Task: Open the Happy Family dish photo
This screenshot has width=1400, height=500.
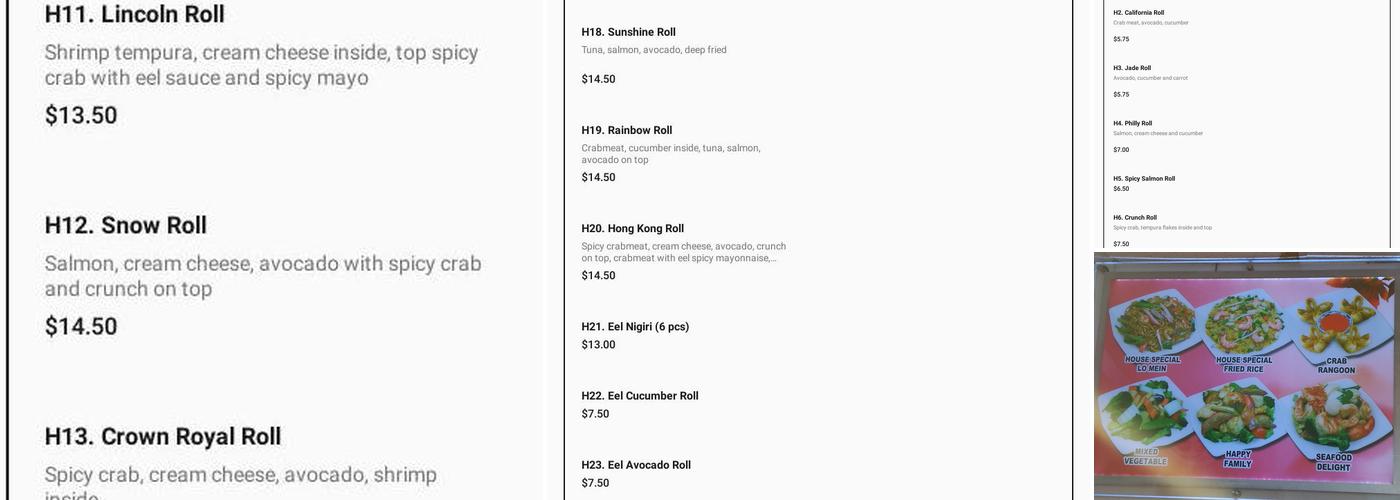Action: pyautogui.click(x=1238, y=420)
